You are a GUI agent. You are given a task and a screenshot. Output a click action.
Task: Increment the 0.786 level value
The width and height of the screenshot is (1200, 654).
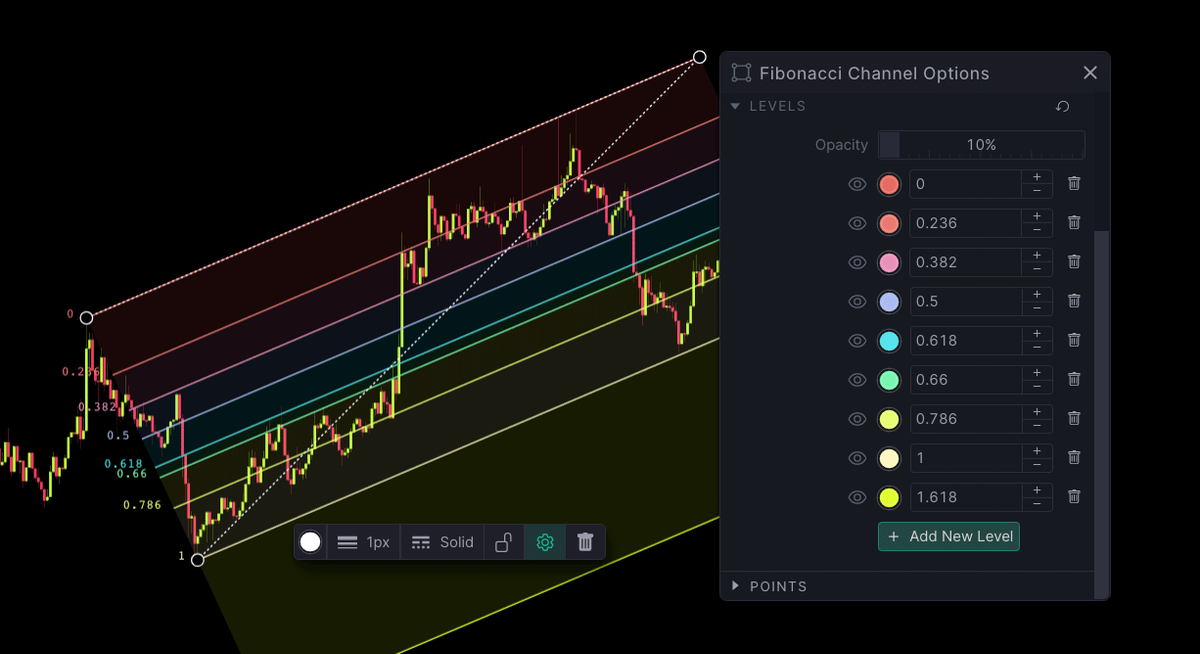tap(1037, 411)
